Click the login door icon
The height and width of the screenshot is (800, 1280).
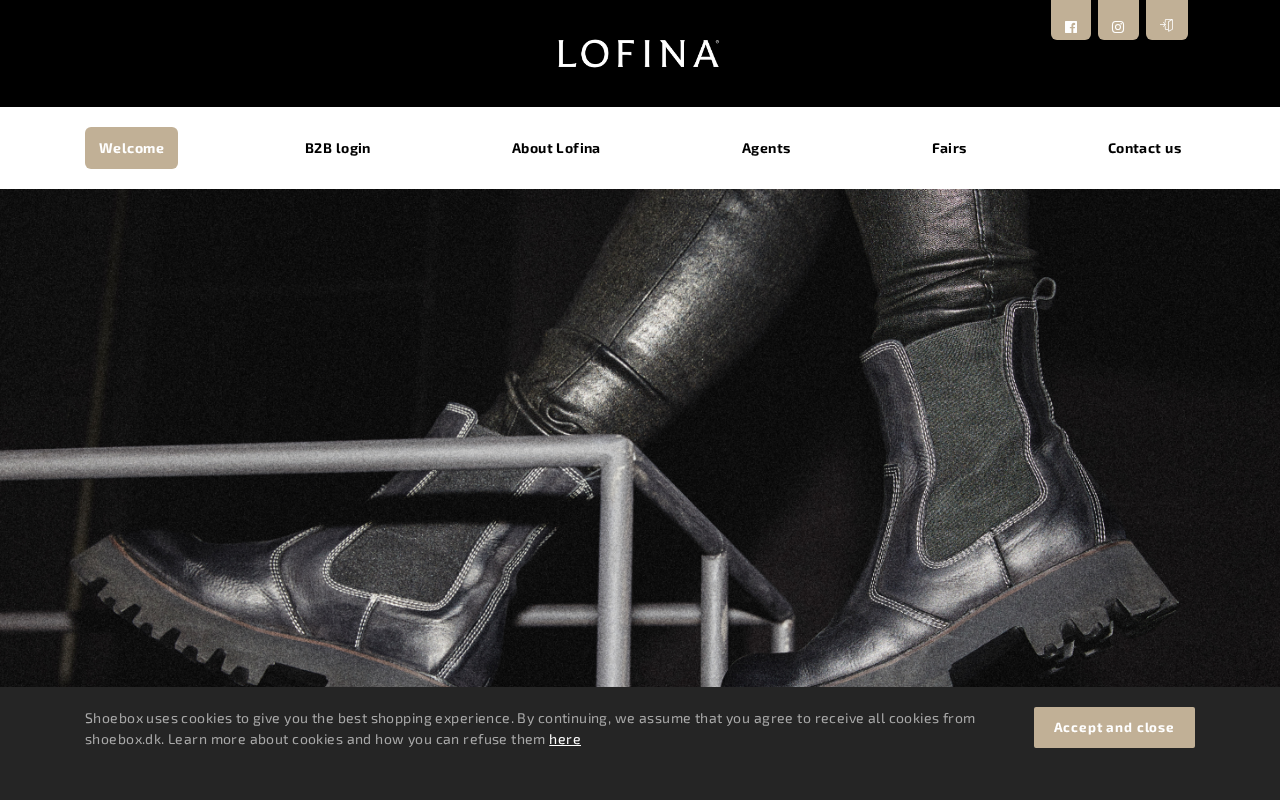[1167, 20]
